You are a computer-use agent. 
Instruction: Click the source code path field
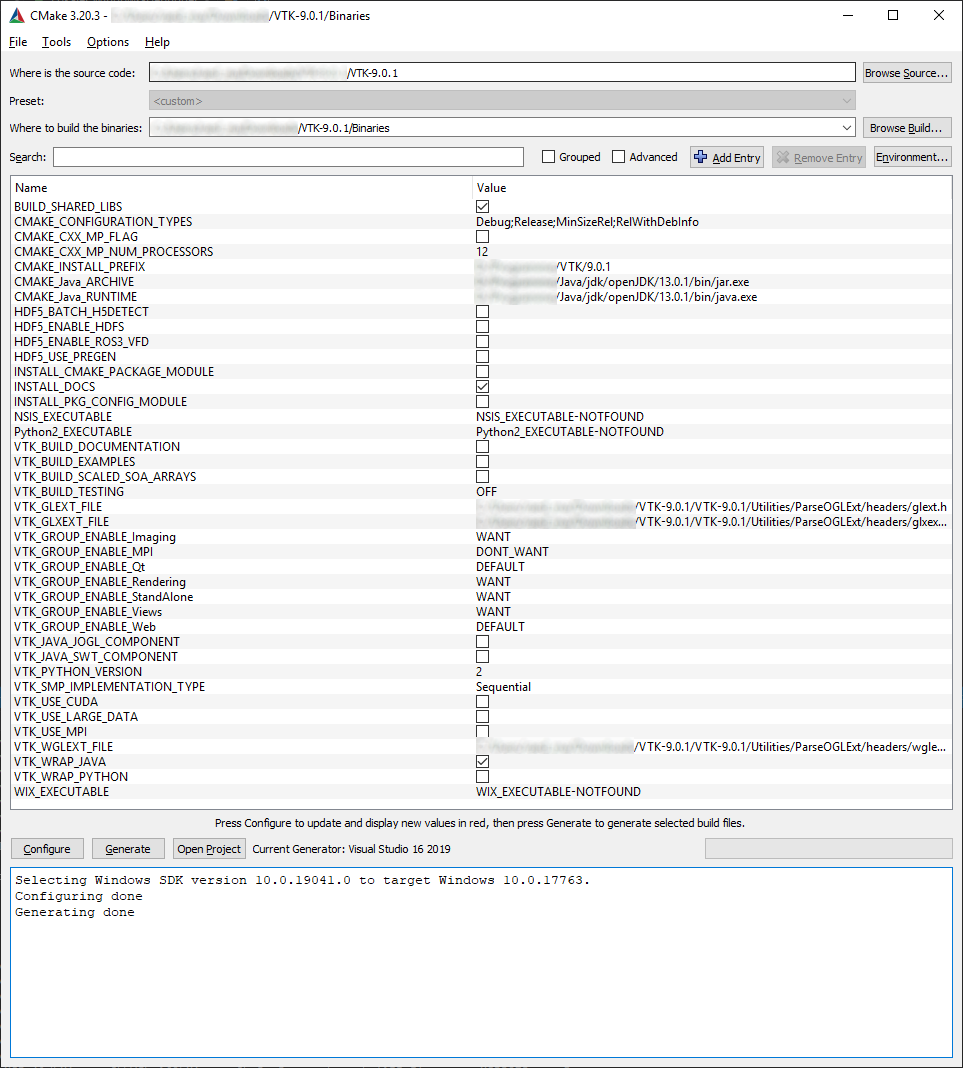point(502,72)
